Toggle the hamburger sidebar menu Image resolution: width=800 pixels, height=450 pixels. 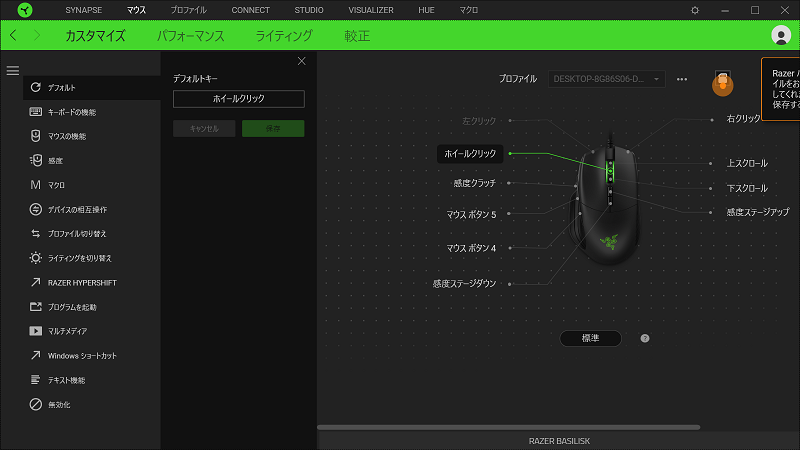[13, 70]
